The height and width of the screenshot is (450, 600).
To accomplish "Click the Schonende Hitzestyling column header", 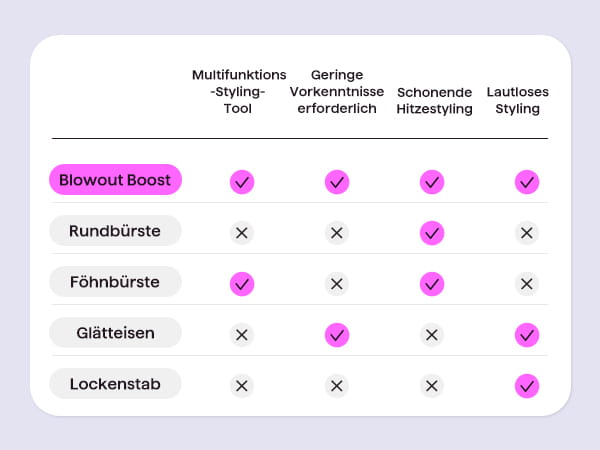I will (434, 100).
